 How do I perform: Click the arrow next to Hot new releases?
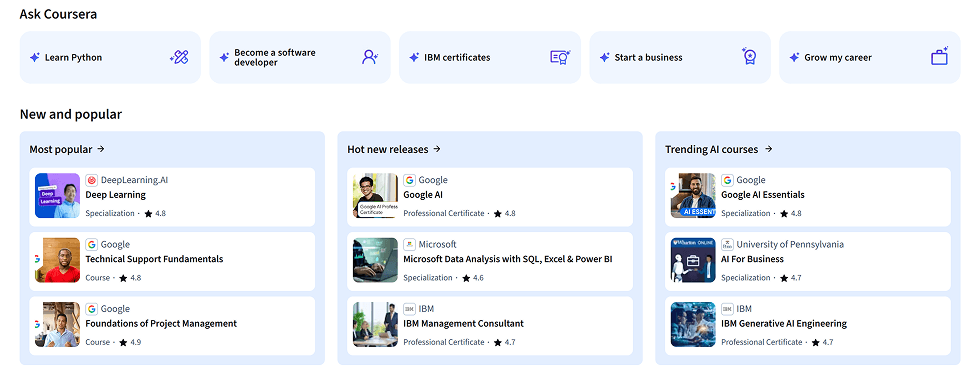click(x=437, y=149)
